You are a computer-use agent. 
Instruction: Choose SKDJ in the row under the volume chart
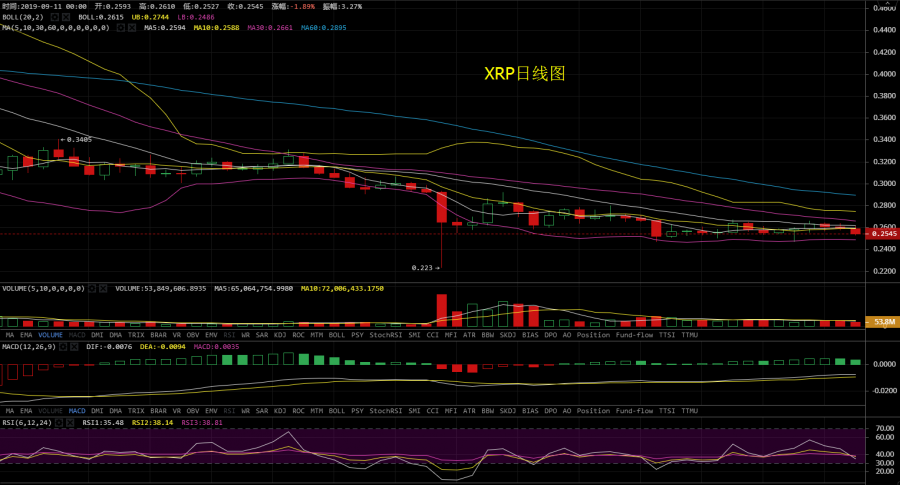point(507,335)
